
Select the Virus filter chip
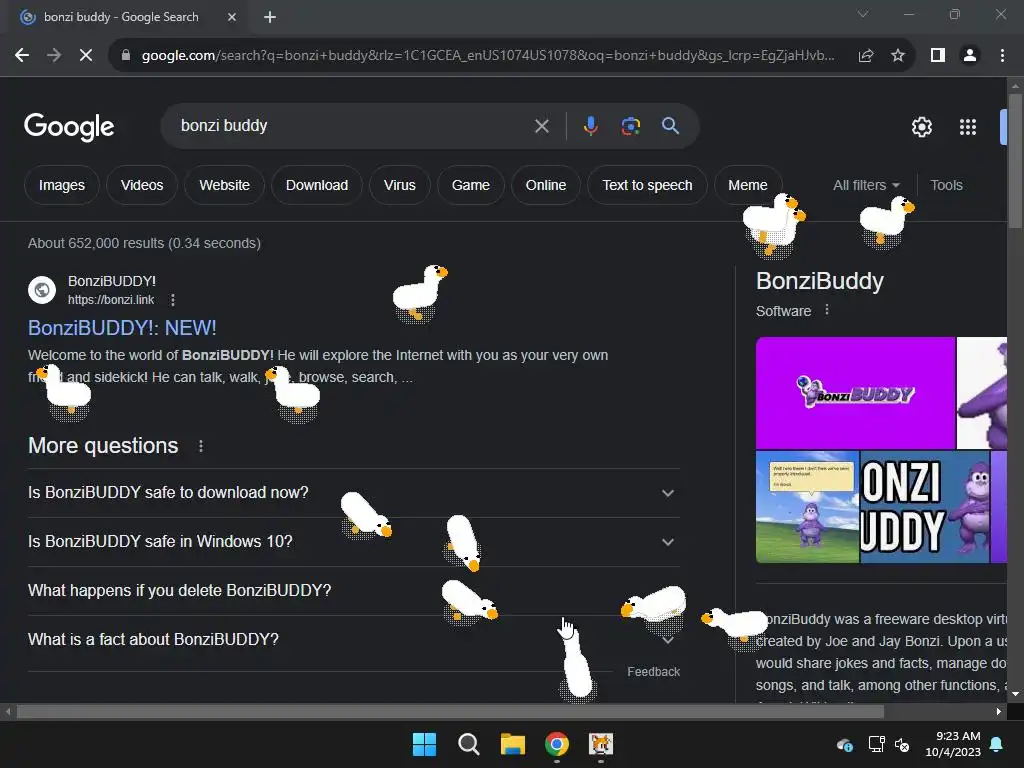[400, 185]
